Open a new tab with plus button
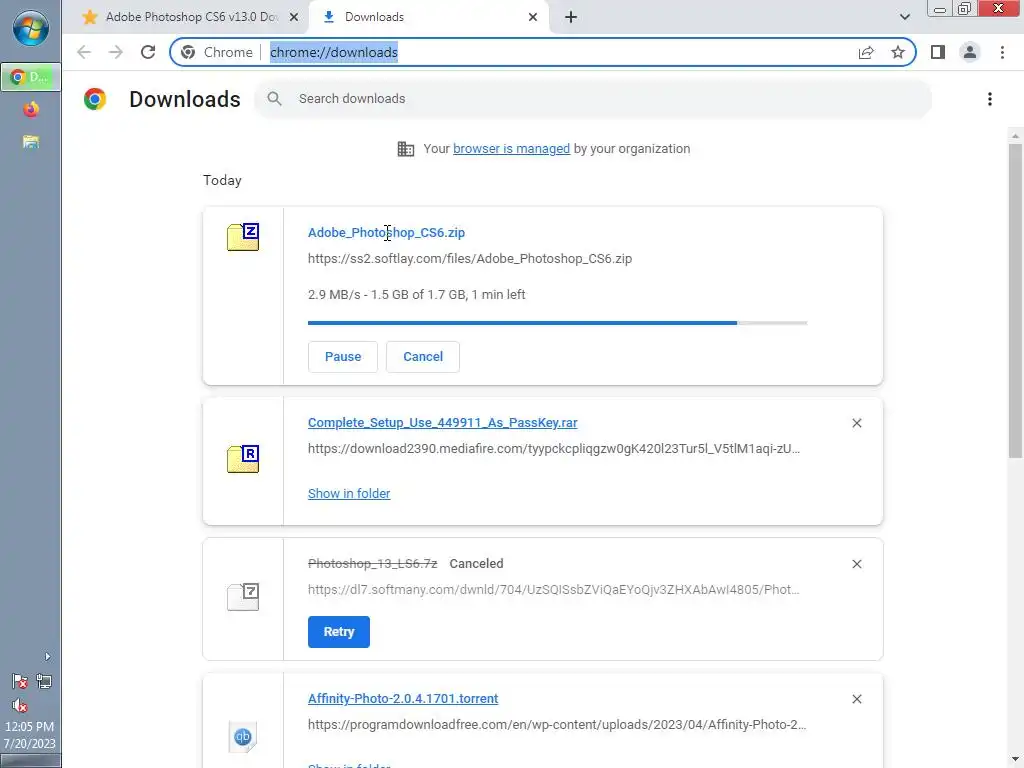This screenshot has height=768, width=1024. pyautogui.click(x=571, y=17)
